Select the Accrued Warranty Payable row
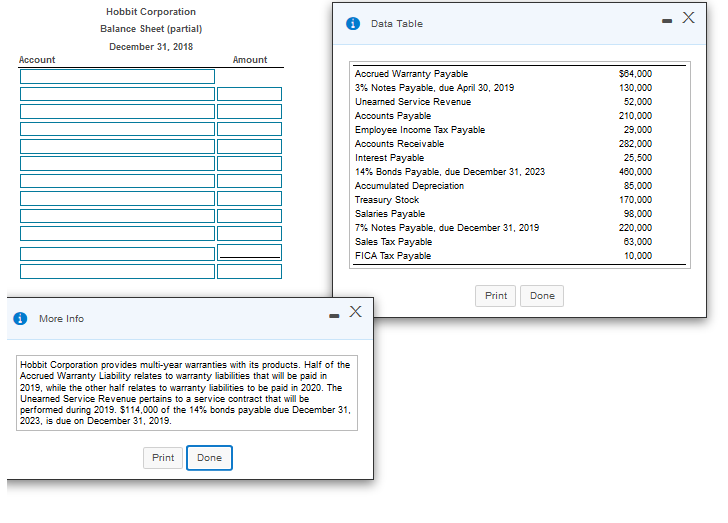Viewport: 728px width, 523px height. coord(520,74)
